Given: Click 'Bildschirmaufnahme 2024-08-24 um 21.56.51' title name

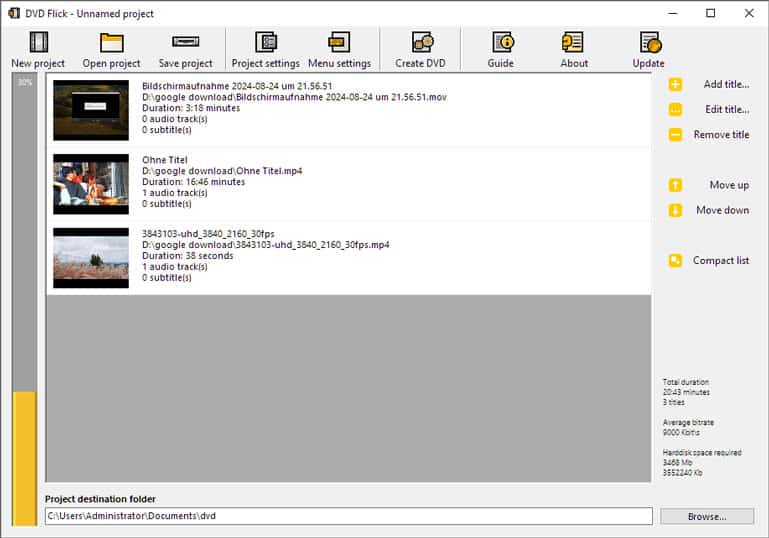Looking at the screenshot, I should (x=237, y=86).
